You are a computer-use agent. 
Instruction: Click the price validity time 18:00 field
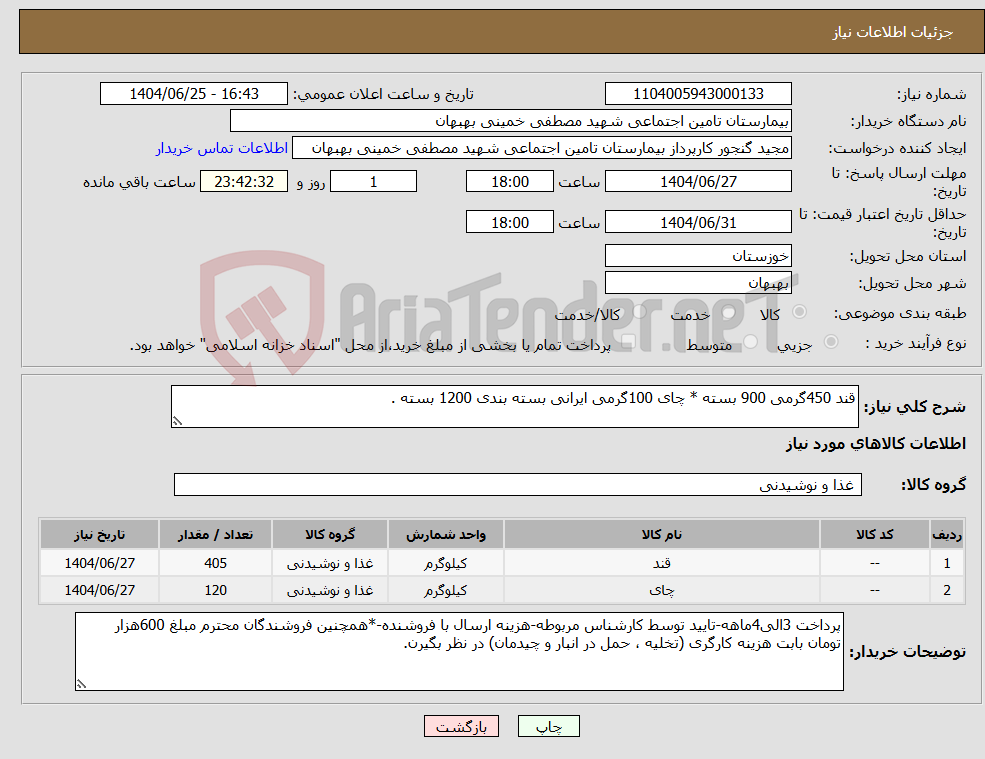click(x=509, y=222)
